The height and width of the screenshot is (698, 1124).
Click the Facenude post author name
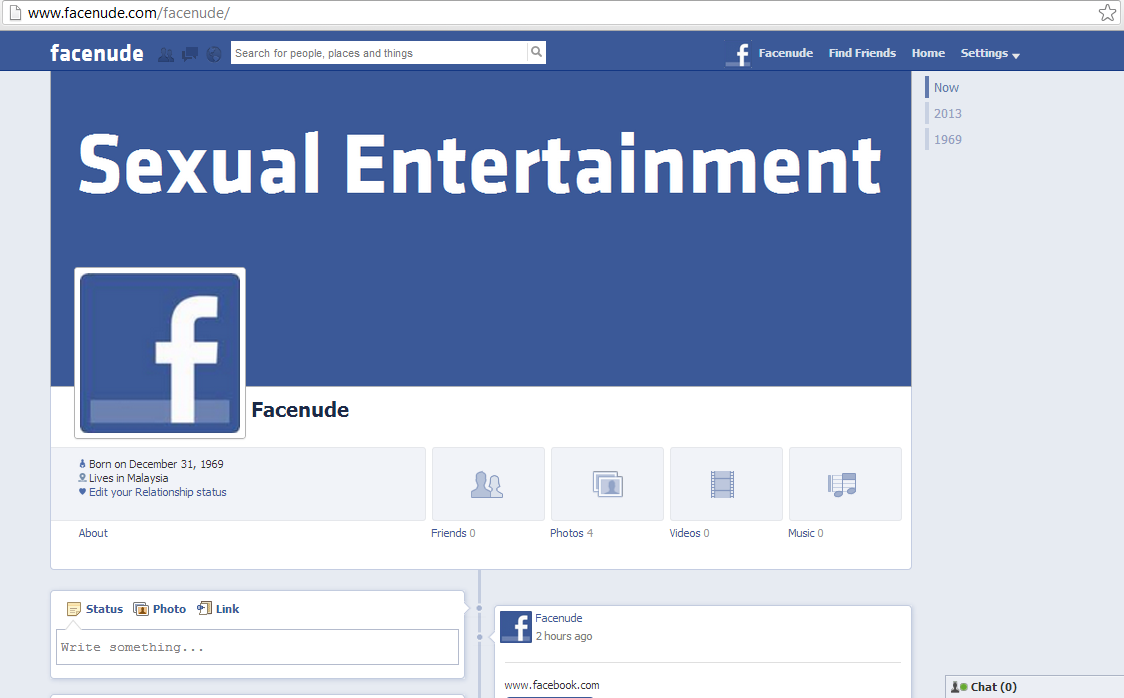pyautogui.click(x=558, y=618)
